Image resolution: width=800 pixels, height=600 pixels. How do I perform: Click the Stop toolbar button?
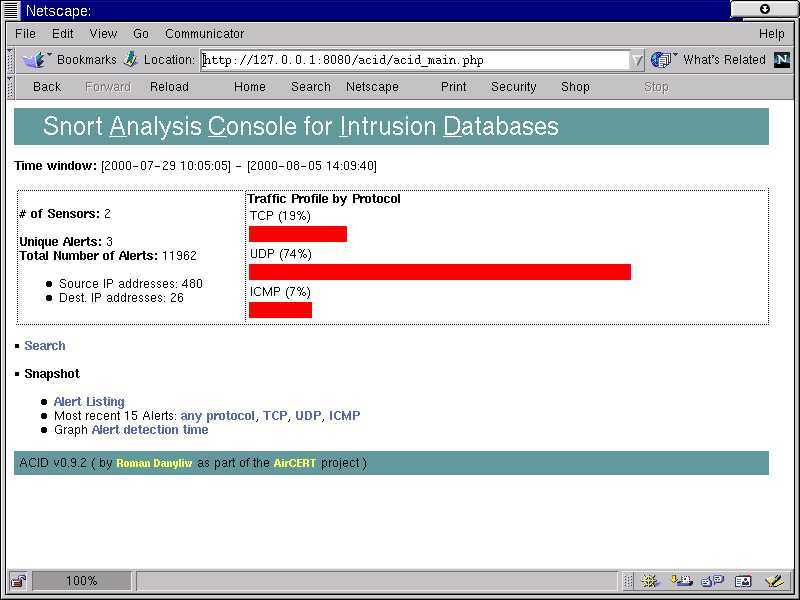[x=656, y=87]
